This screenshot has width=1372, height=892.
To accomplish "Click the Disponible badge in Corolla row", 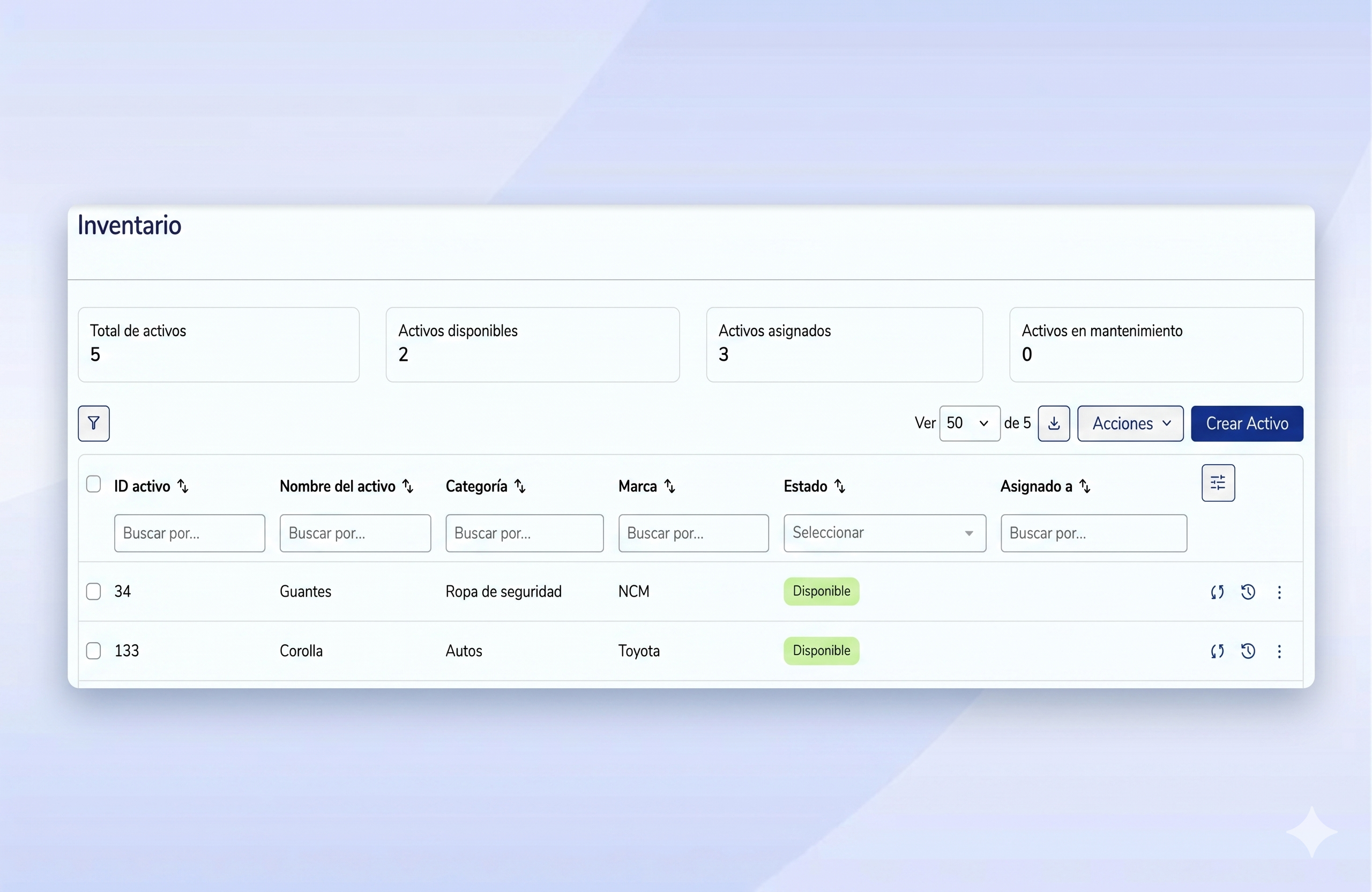I will 822,650.
